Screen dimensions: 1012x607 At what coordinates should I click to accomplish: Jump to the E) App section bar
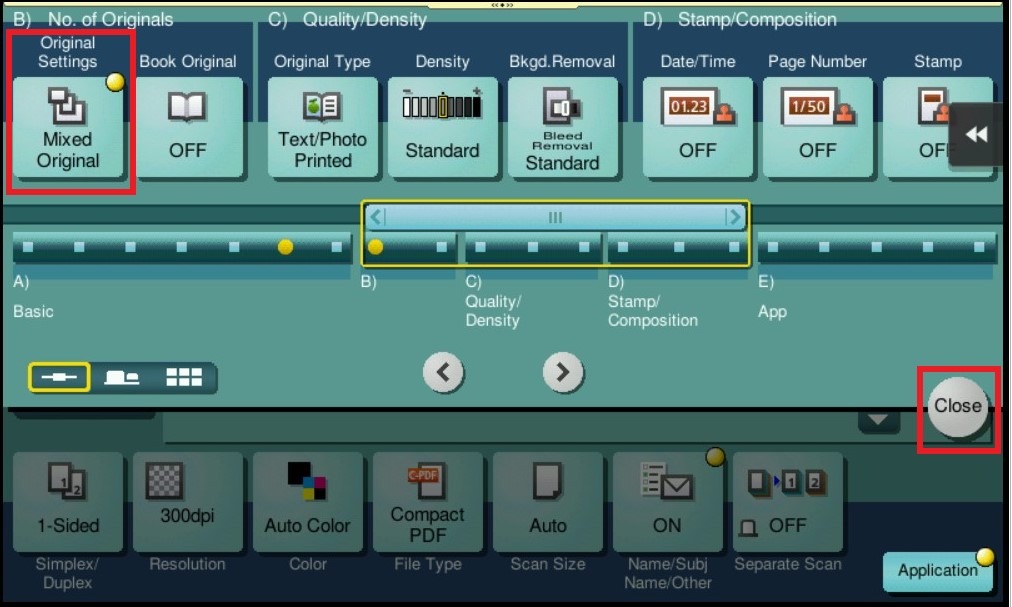click(876, 246)
